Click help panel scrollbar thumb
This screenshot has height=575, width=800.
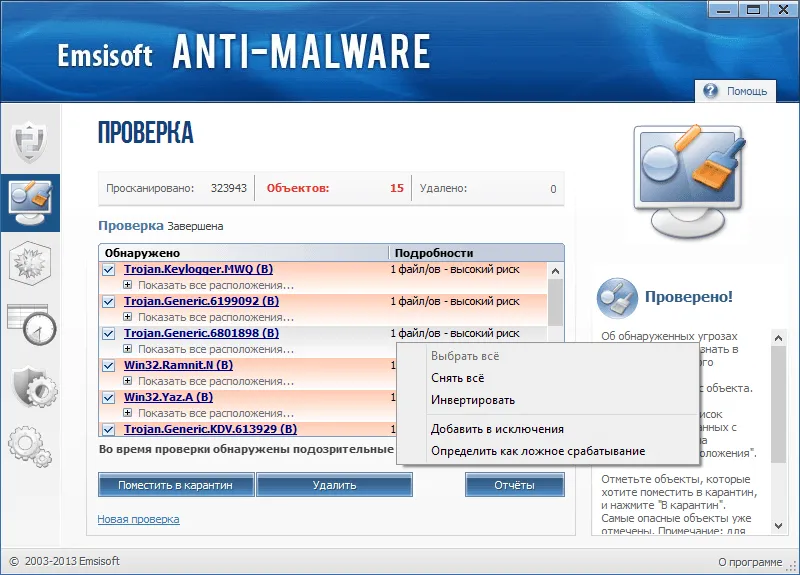pyautogui.click(x=779, y=404)
